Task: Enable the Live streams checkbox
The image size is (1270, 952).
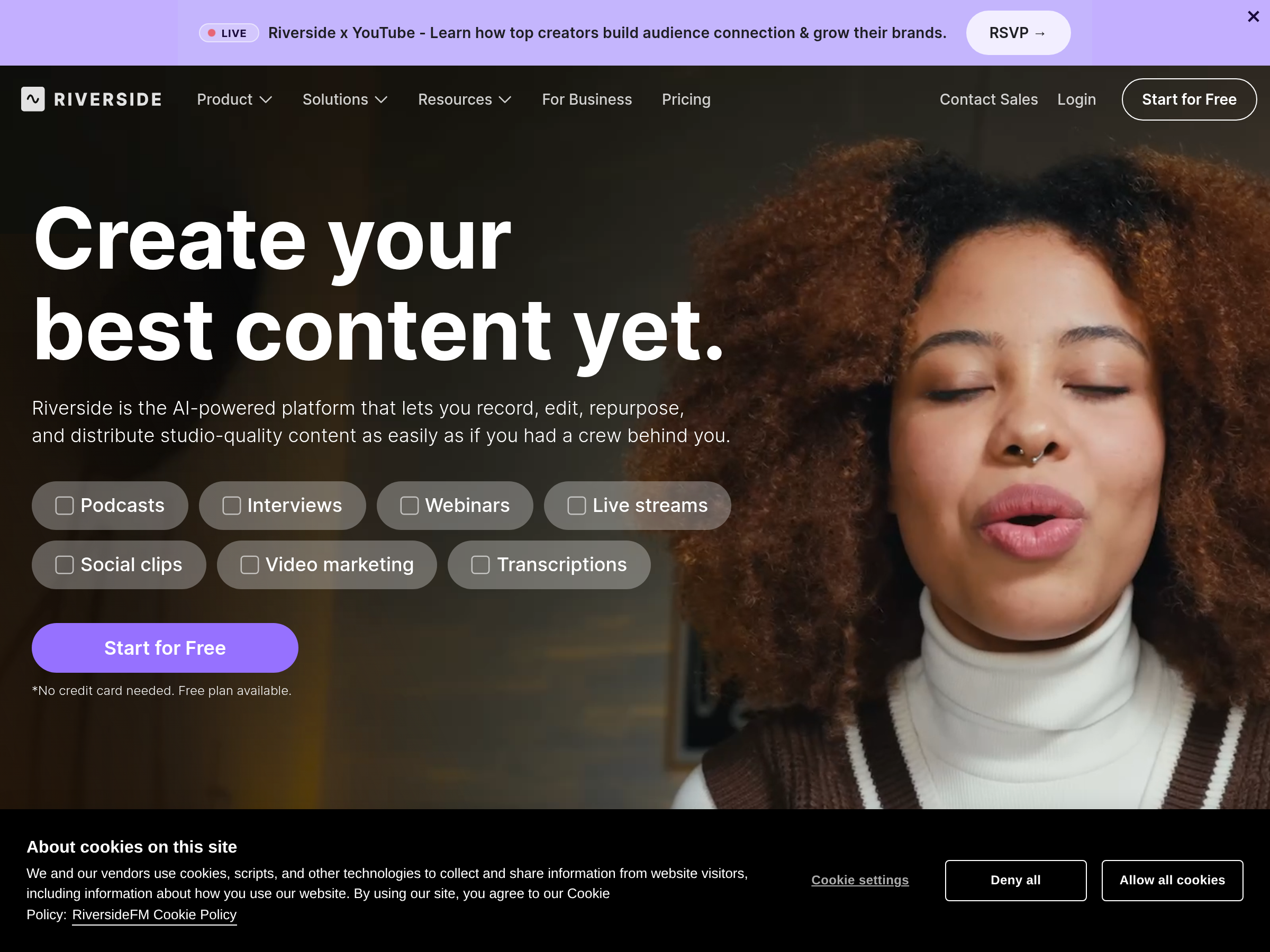Action: point(576,506)
